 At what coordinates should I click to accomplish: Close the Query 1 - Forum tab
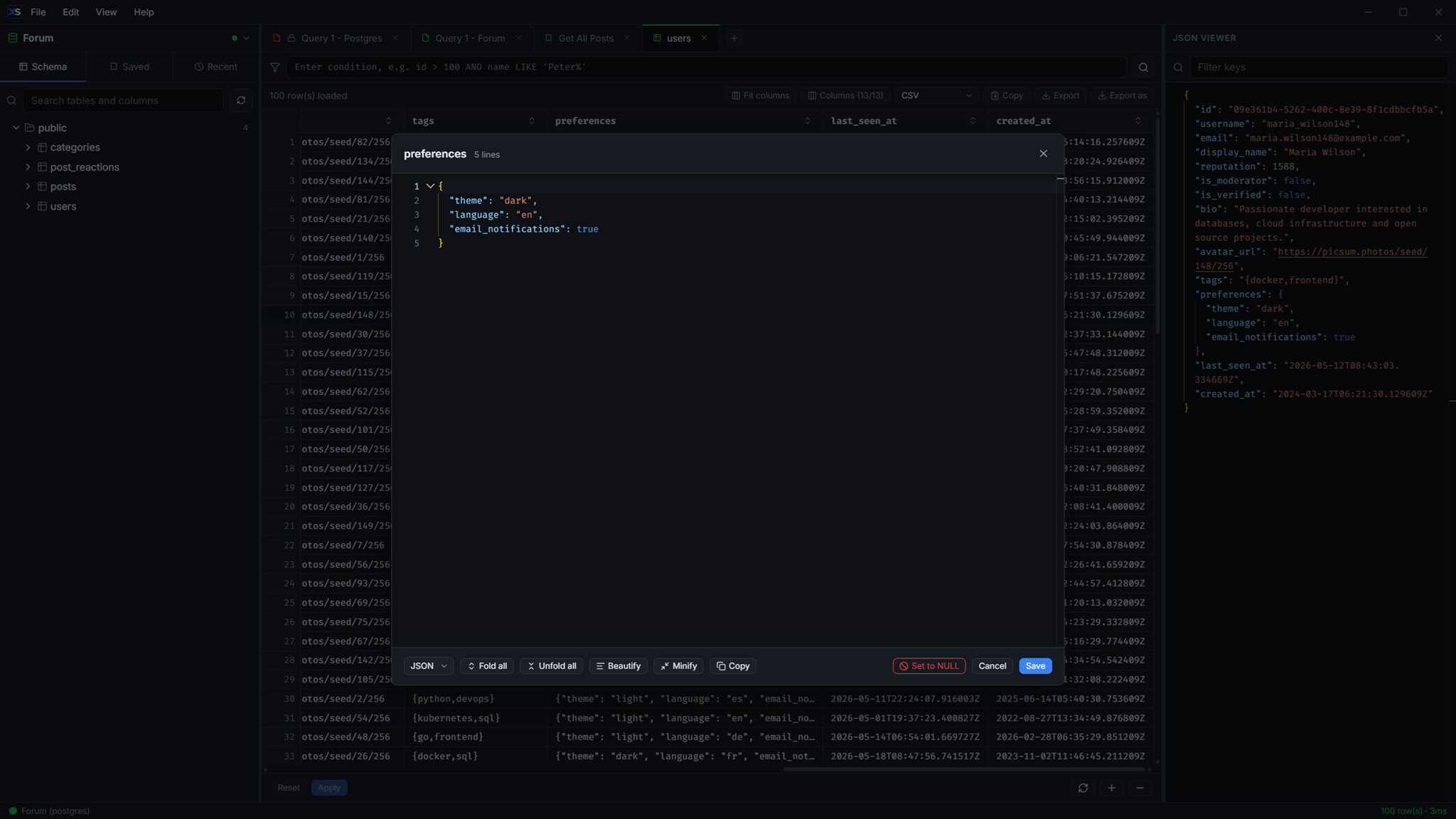(x=518, y=38)
